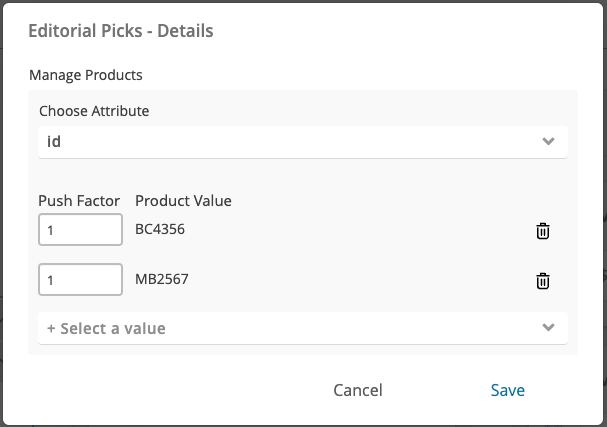The width and height of the screenshot is (607, 427).
Task: Click the Push Factor column header
Action: pos(79,201)
